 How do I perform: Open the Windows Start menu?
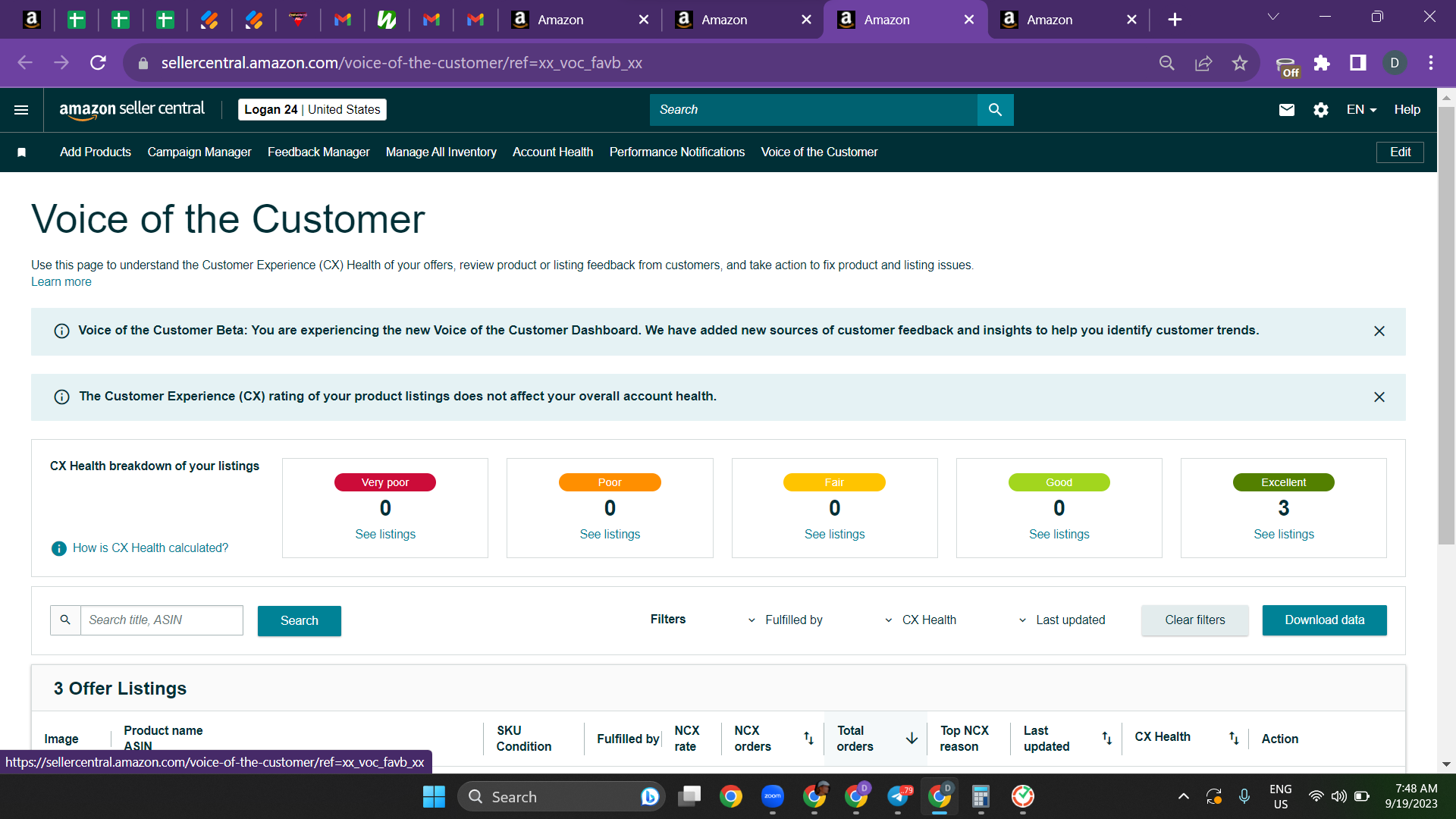click(434, 796)
